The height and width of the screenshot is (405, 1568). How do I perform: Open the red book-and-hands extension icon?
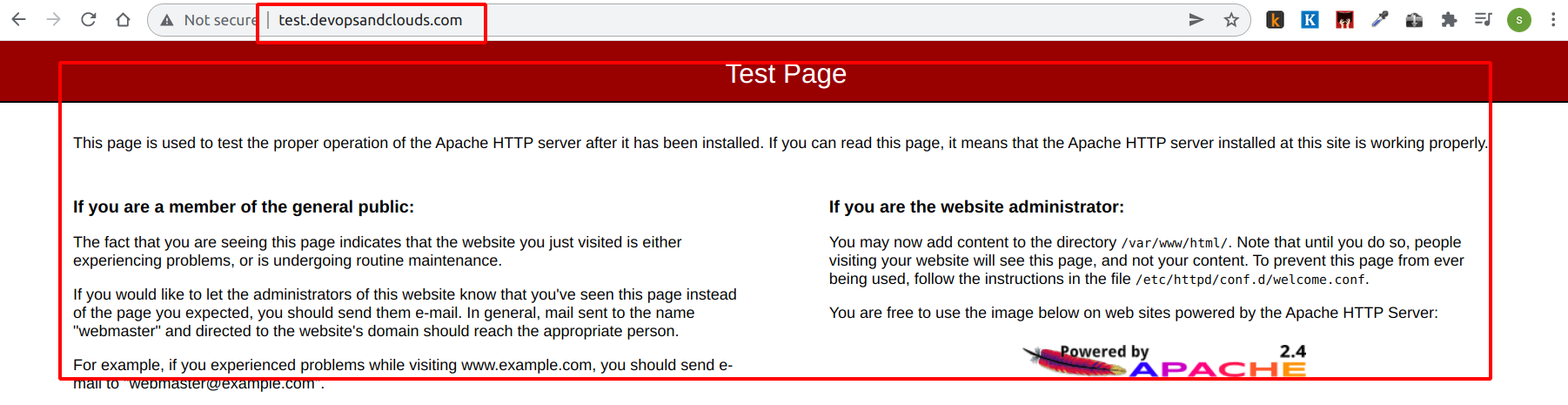click(x=1344, y=19)
